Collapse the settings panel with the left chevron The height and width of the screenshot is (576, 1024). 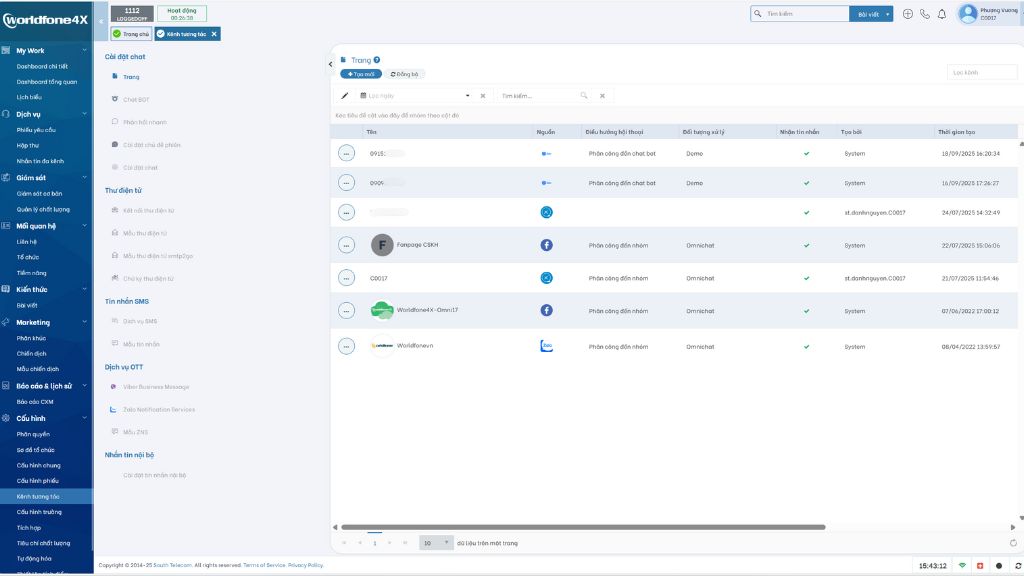tap(330, 64)
